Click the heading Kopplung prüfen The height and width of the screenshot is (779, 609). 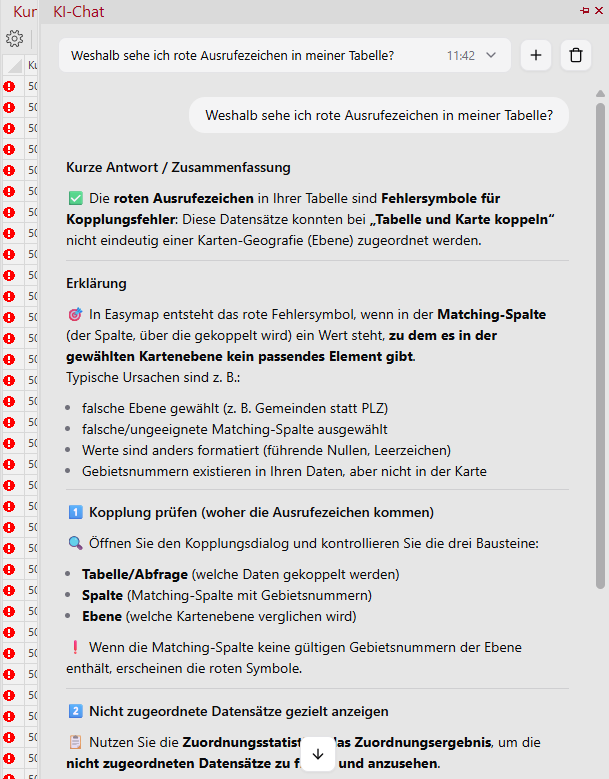click(261, 512)
